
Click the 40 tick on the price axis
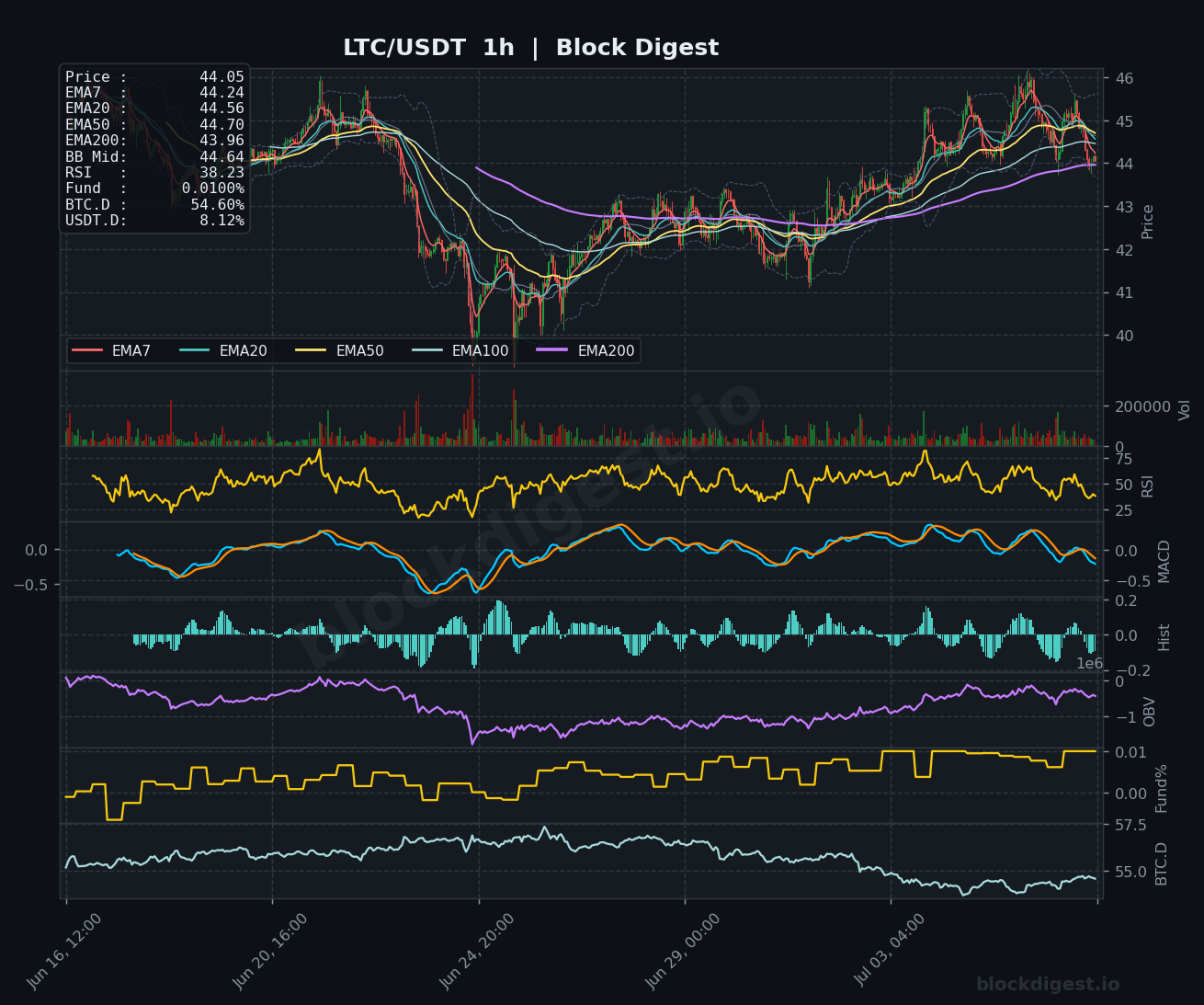click(x=1124, y=336)
